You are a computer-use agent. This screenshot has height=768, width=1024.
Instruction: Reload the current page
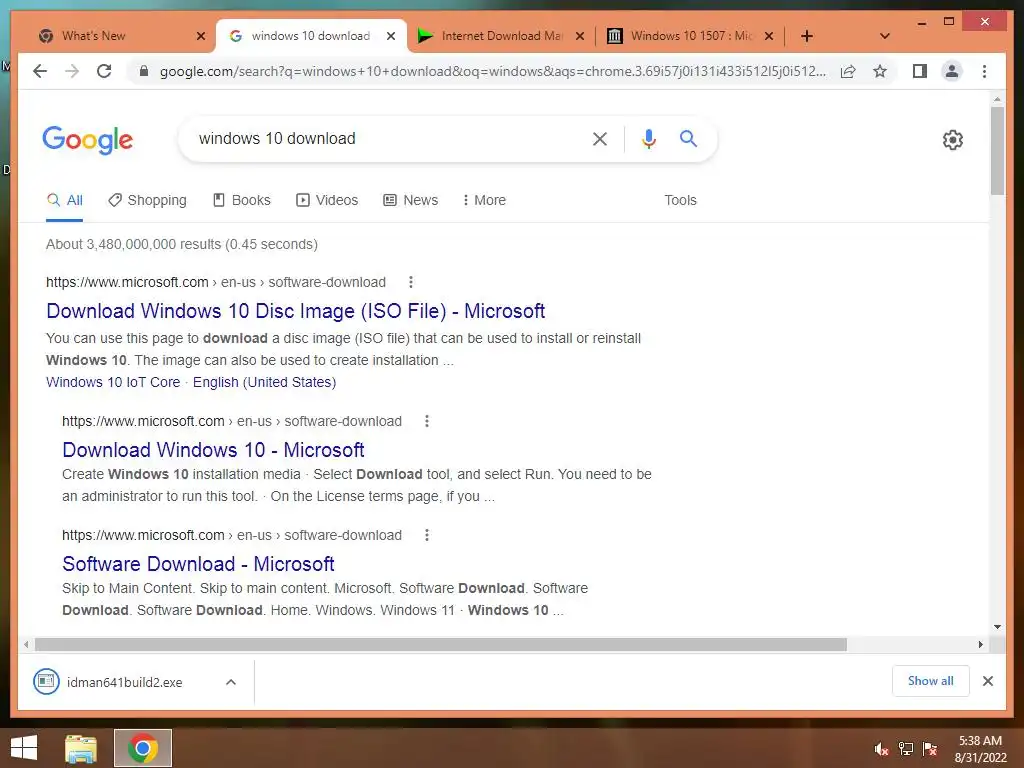(104, 71)
